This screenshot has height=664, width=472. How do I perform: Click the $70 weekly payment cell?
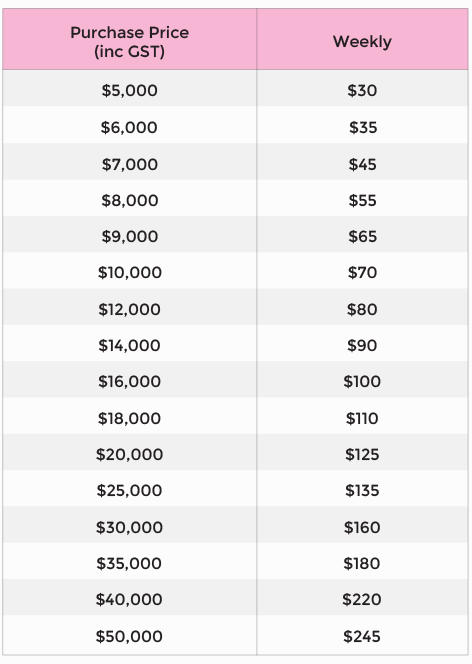[x=362, y=272]
